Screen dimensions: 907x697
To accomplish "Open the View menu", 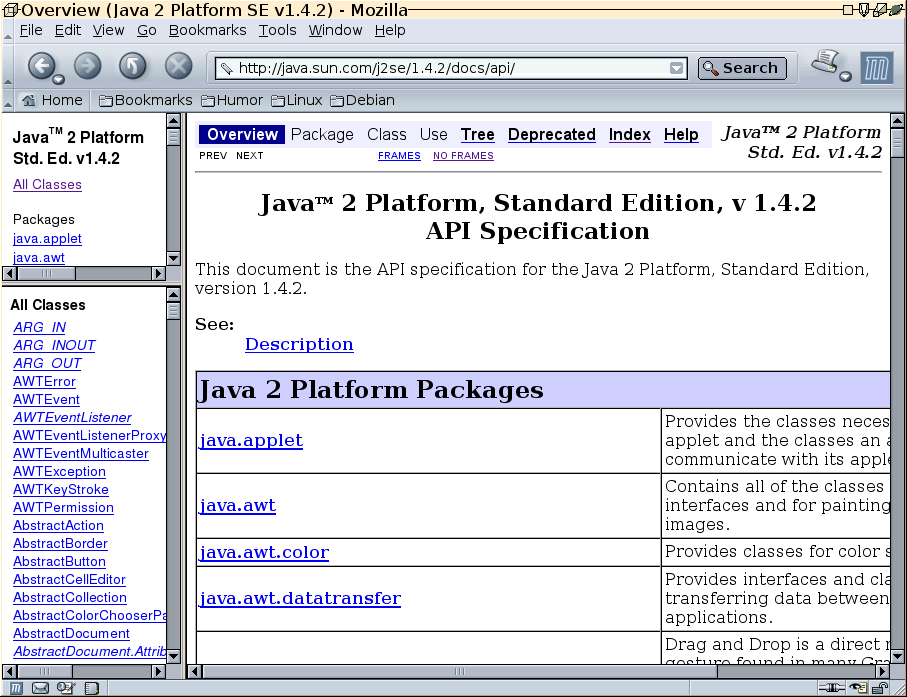I will pyautogui.click(x=108, y=30).
